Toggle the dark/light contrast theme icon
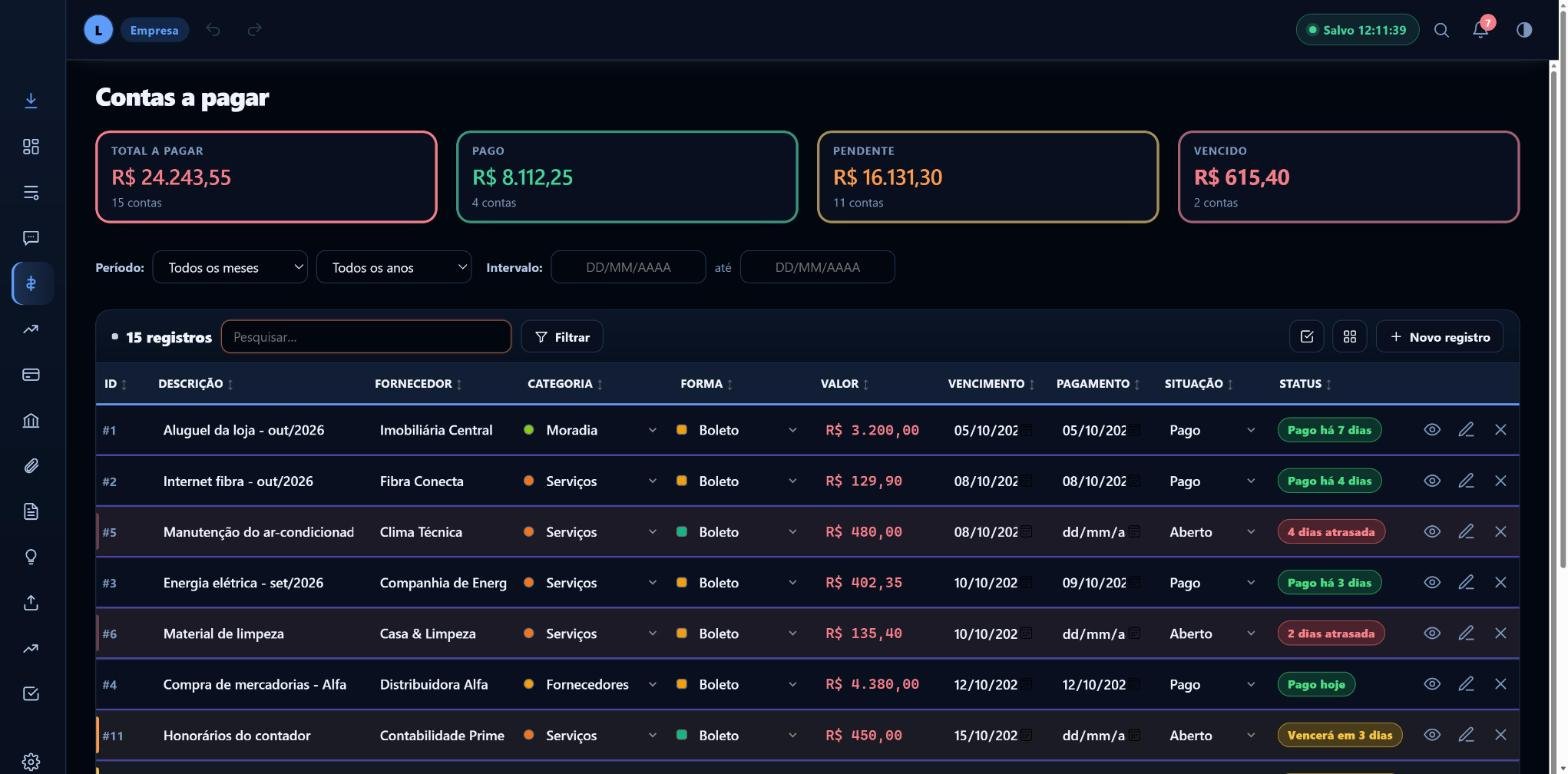The height and width of the screenshot is (774, 1568). (x=1524, y=30)
